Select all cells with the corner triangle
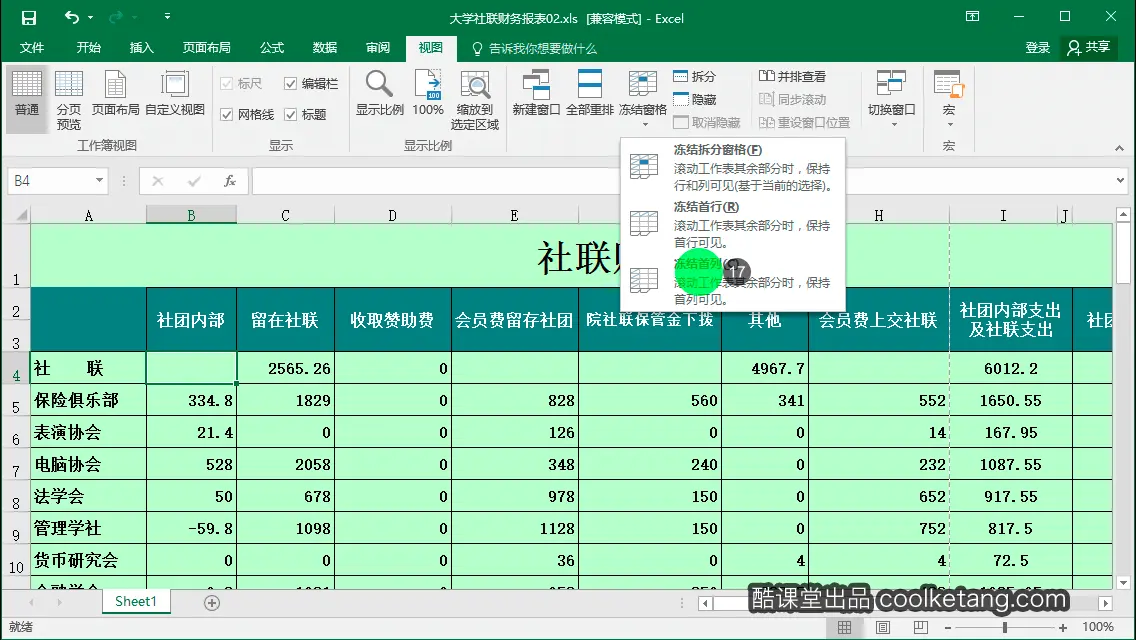This screenshot has height=640, width=1136. (x=22, y=215)
